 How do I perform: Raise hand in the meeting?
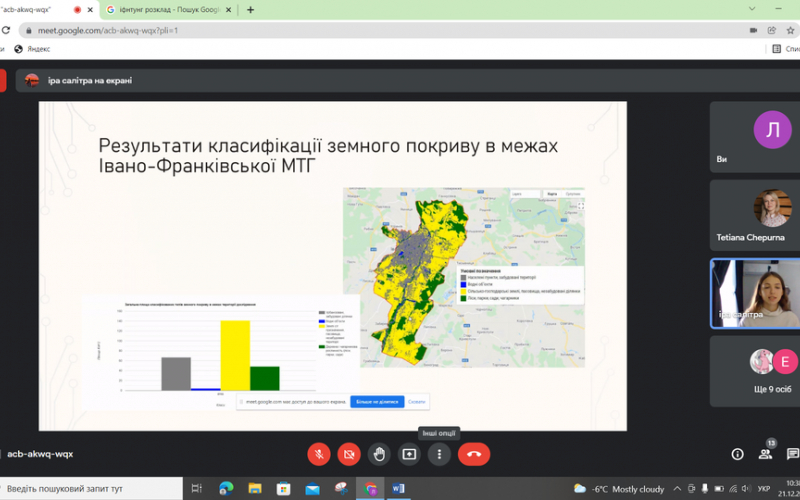379,454
